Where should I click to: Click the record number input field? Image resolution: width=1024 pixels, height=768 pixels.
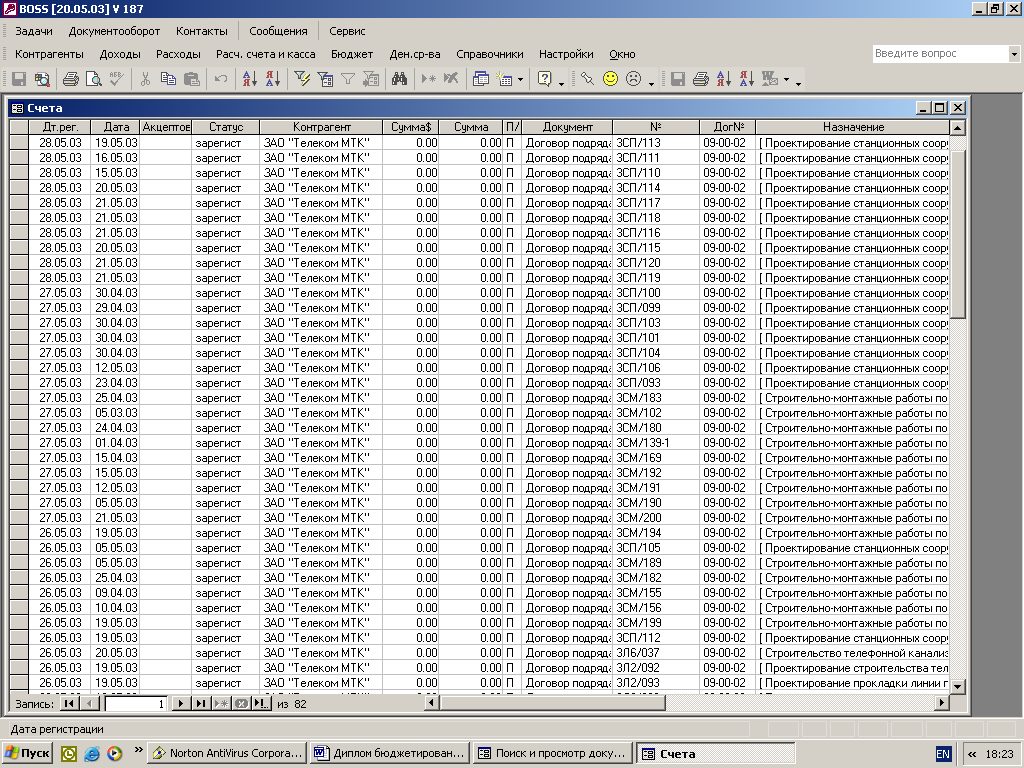coord(136,704)
